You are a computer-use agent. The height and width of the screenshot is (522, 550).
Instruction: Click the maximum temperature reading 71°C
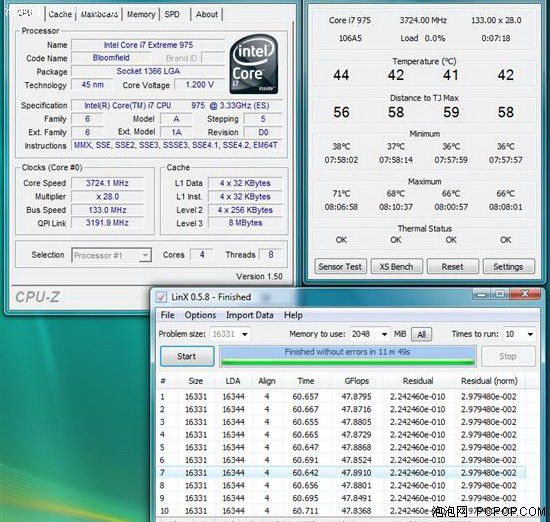point(341,194)
